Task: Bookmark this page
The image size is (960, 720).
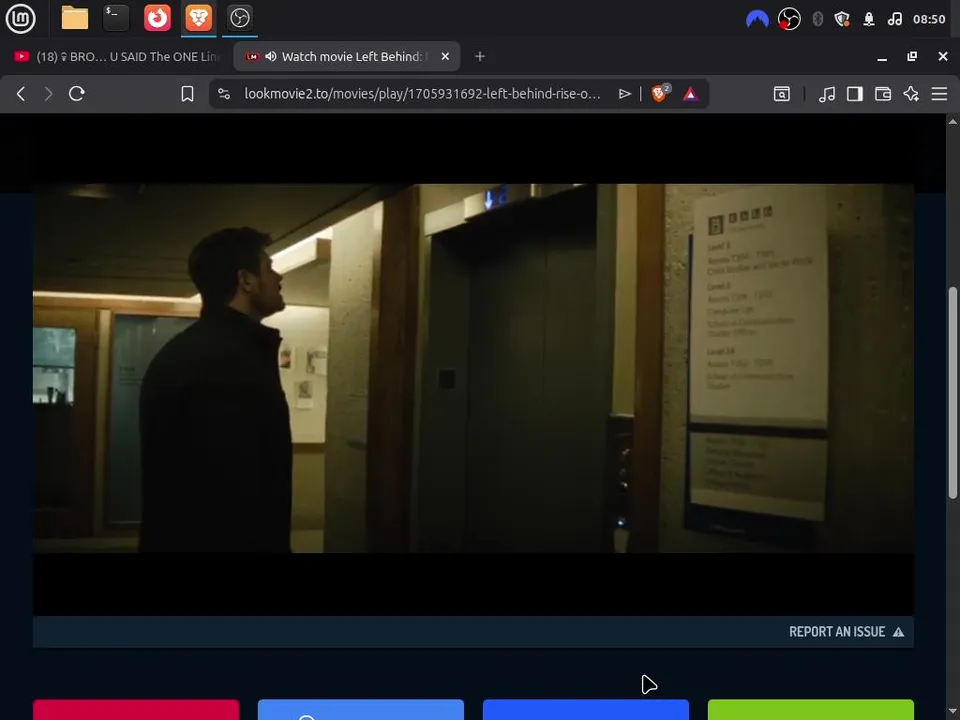Action: (x=187, y=94)
